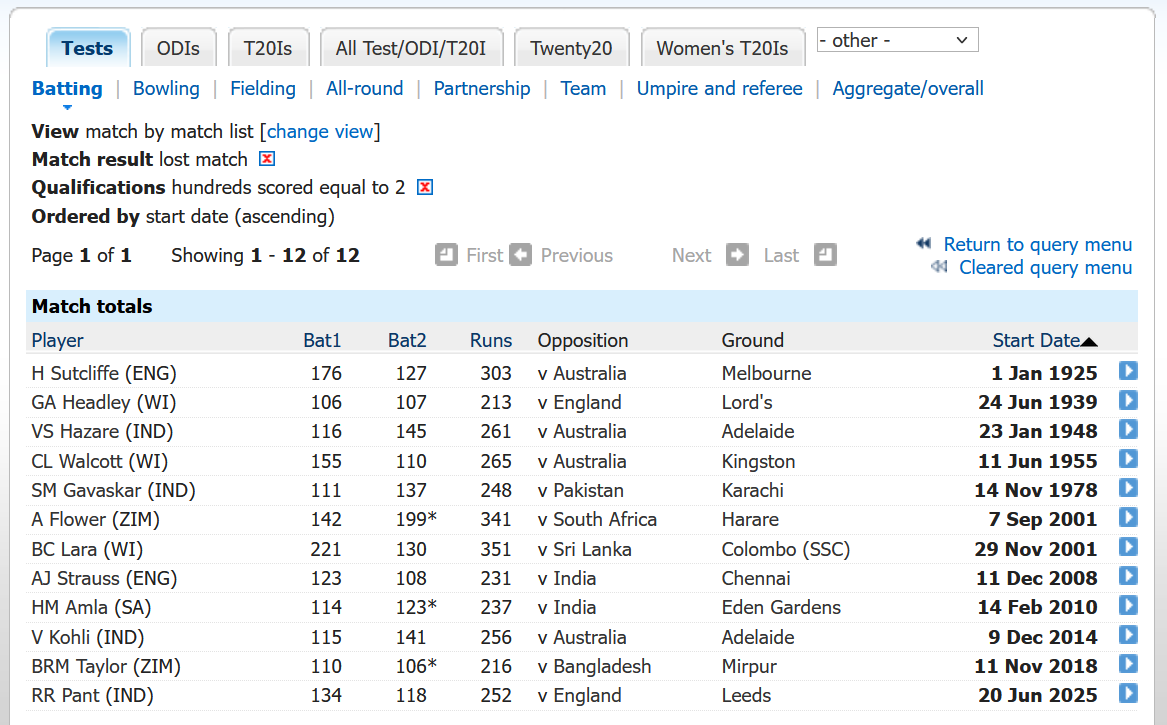This screenshot has height=725, width=1167.
Task: Switch to the ODIs tab
Action: 179,48
